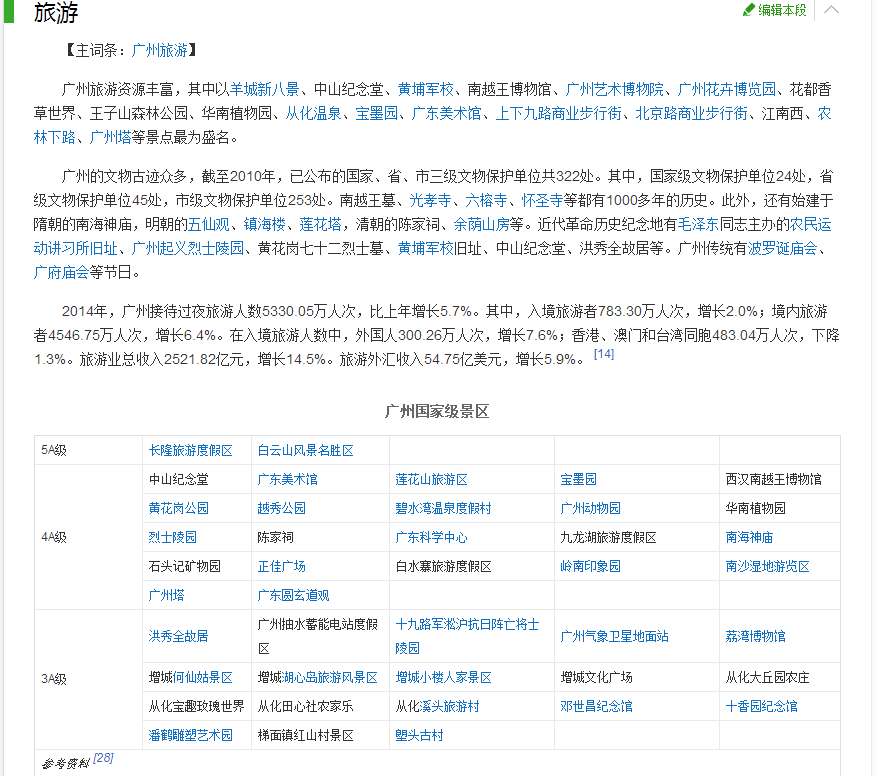This screenshot has height=776, width=876.
Task: Open 广东美术馆 link in the paragraph
Action: 446,113
